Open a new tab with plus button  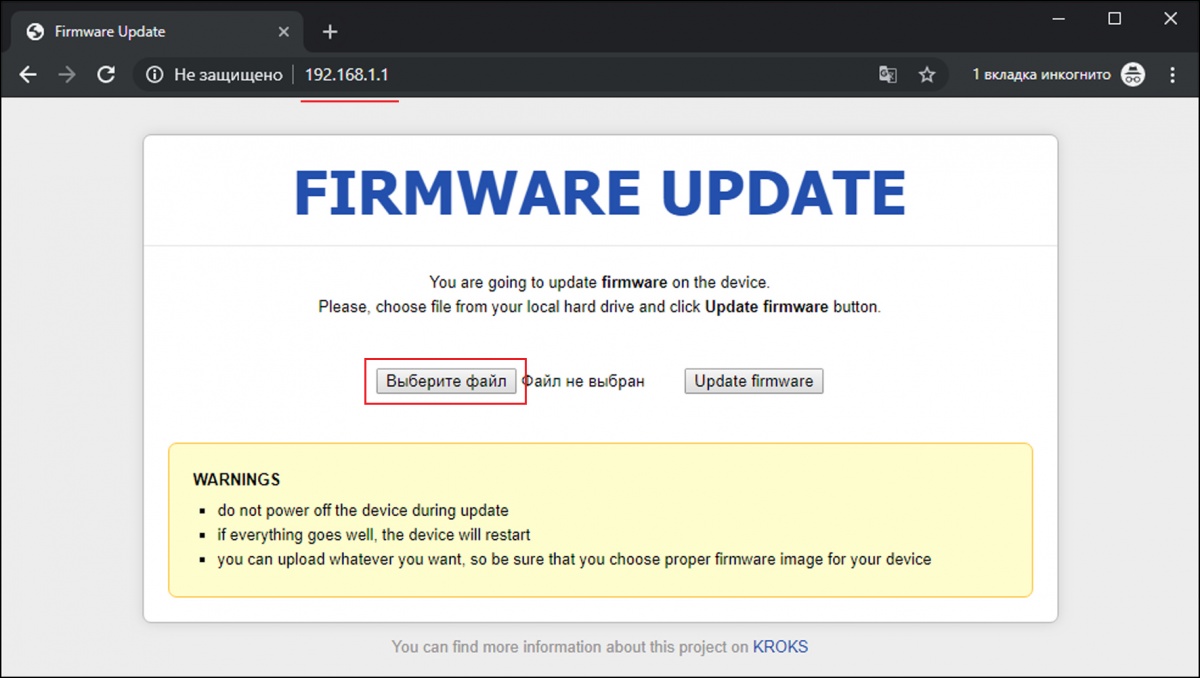pyautogui.click(x=330, y=32)
